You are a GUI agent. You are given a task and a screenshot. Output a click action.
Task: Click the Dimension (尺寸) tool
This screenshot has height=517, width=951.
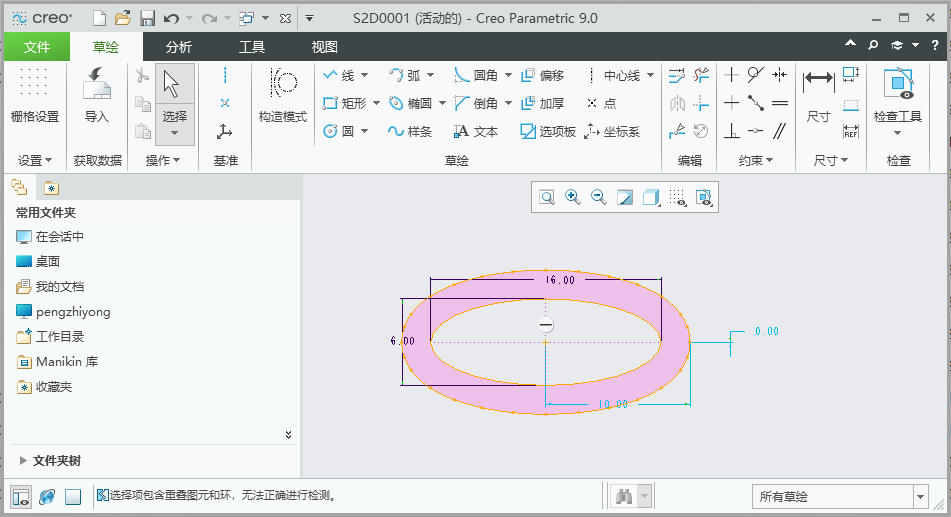pos(818,95)
